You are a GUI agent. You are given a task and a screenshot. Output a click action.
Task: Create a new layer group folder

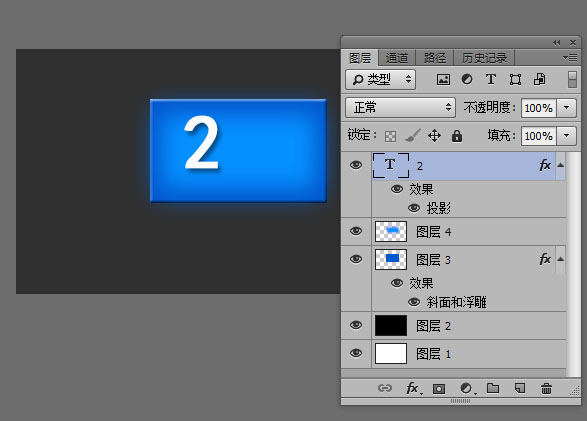(x=493, y=388)
